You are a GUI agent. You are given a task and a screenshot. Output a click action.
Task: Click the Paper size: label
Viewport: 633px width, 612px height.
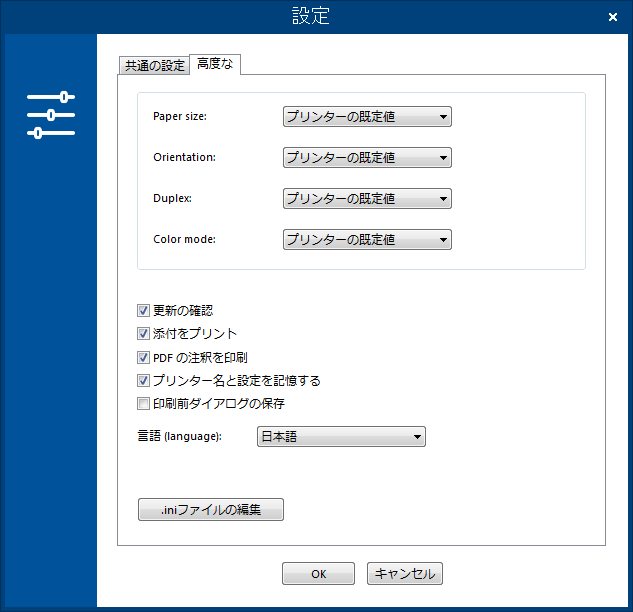point(180,116)
